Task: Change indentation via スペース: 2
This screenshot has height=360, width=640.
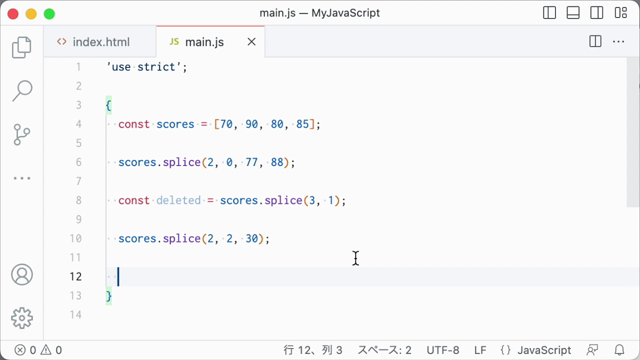Action: click(384, 350)
